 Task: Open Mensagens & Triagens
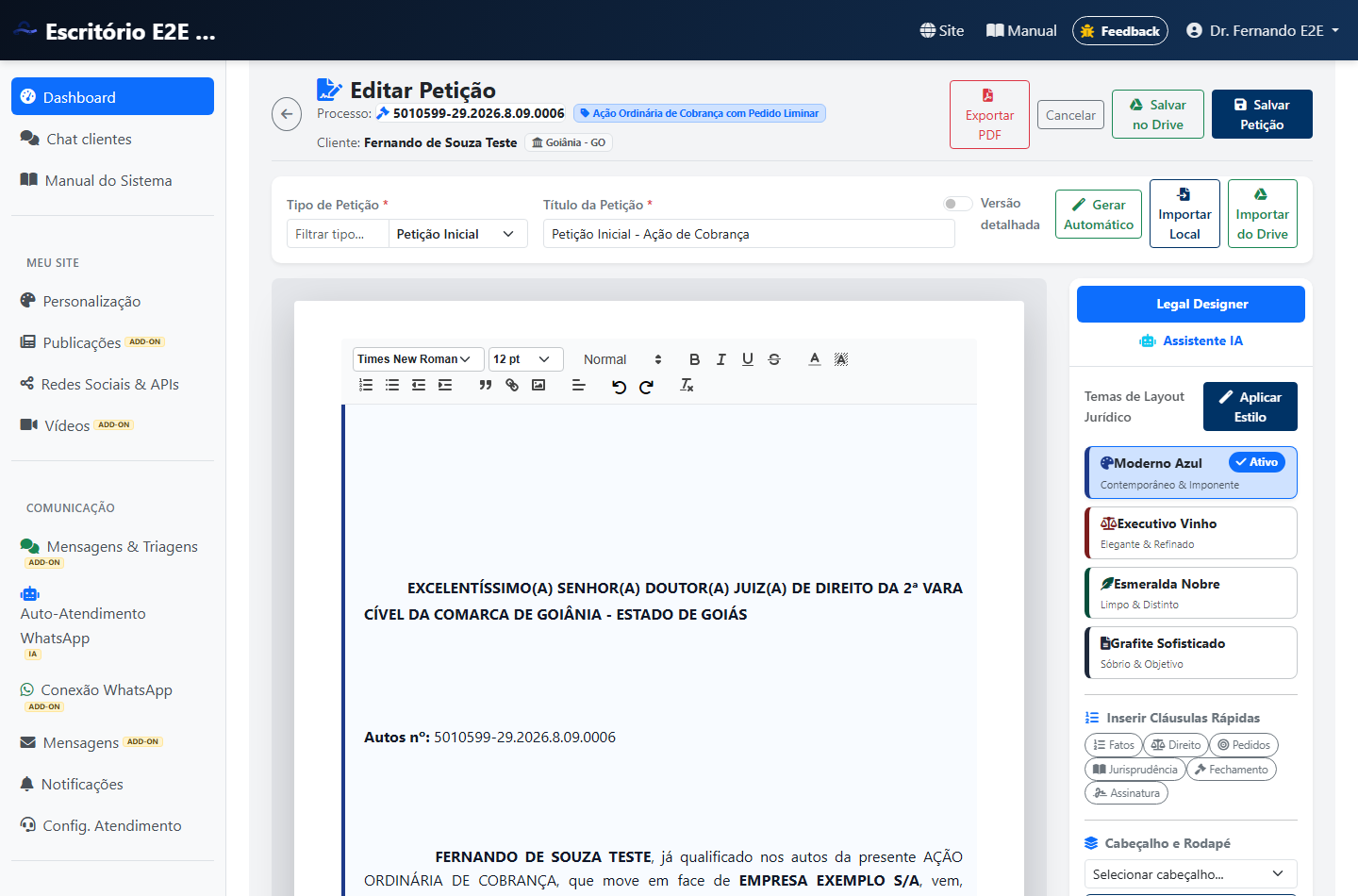[x=112, y=552]
